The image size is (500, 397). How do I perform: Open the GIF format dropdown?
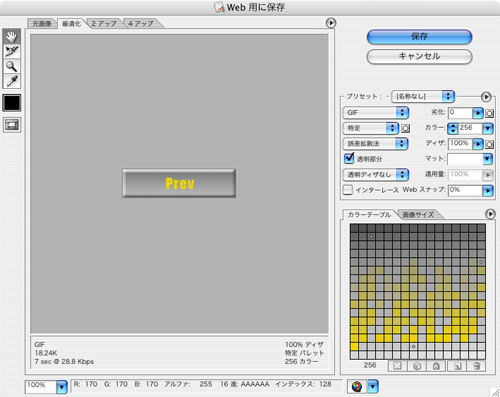(375, 113)
